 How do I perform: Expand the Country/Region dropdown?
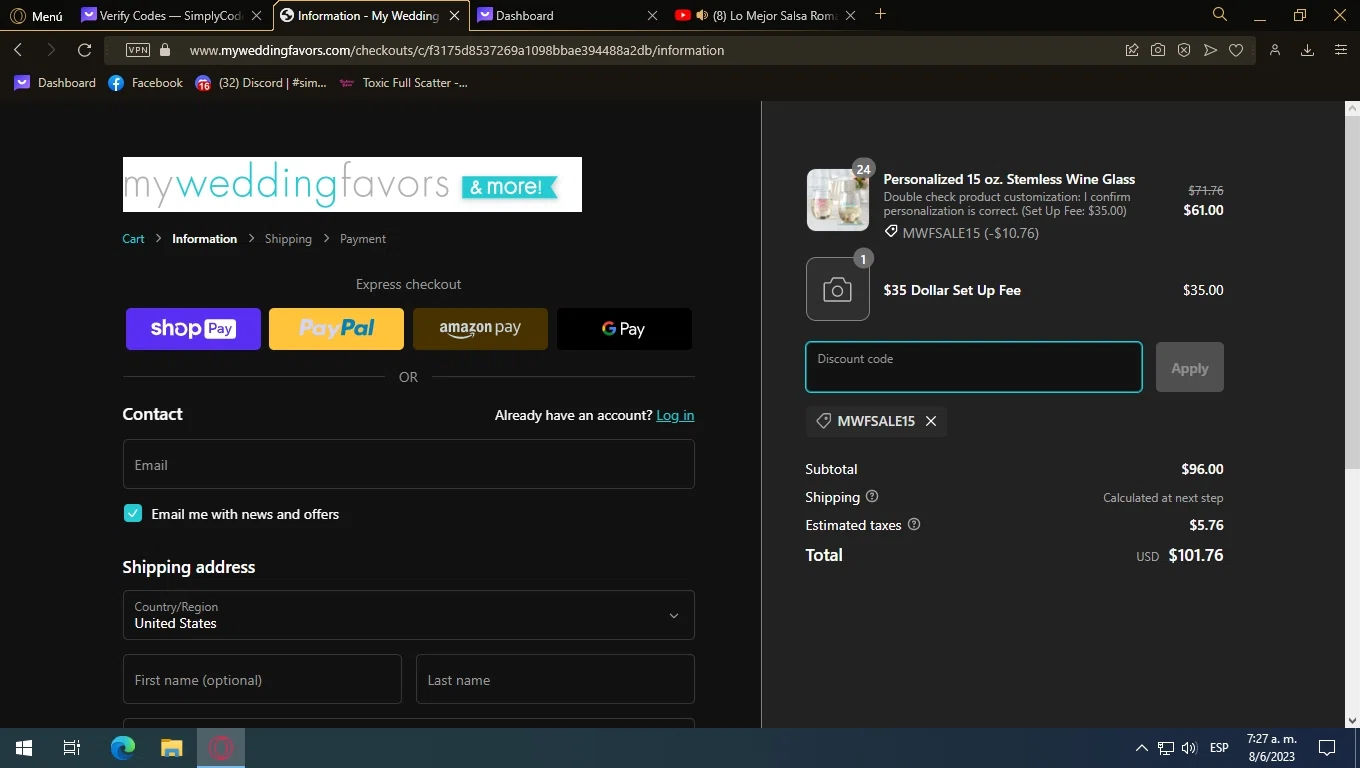click(x=408, y=615)
